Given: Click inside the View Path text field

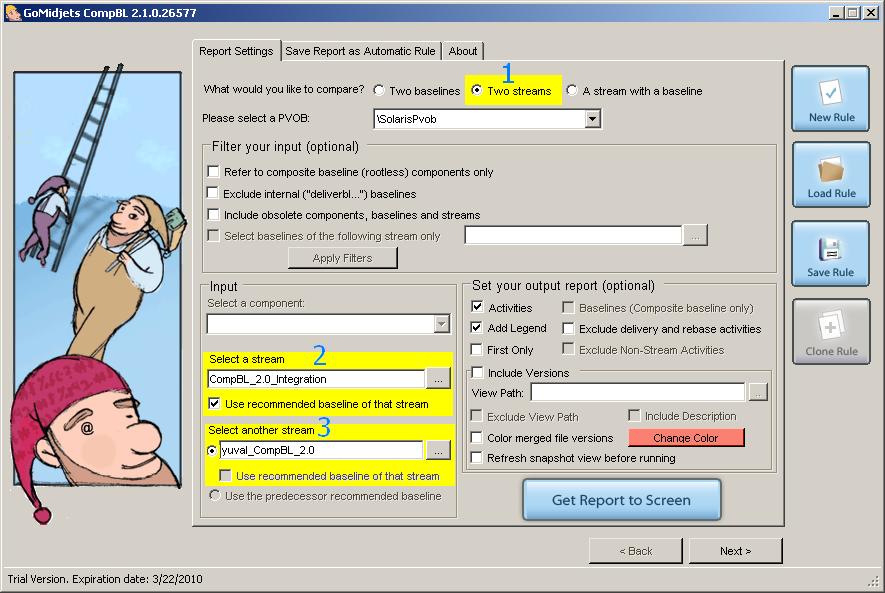Looking at the screenshot, I should [637, 392].
